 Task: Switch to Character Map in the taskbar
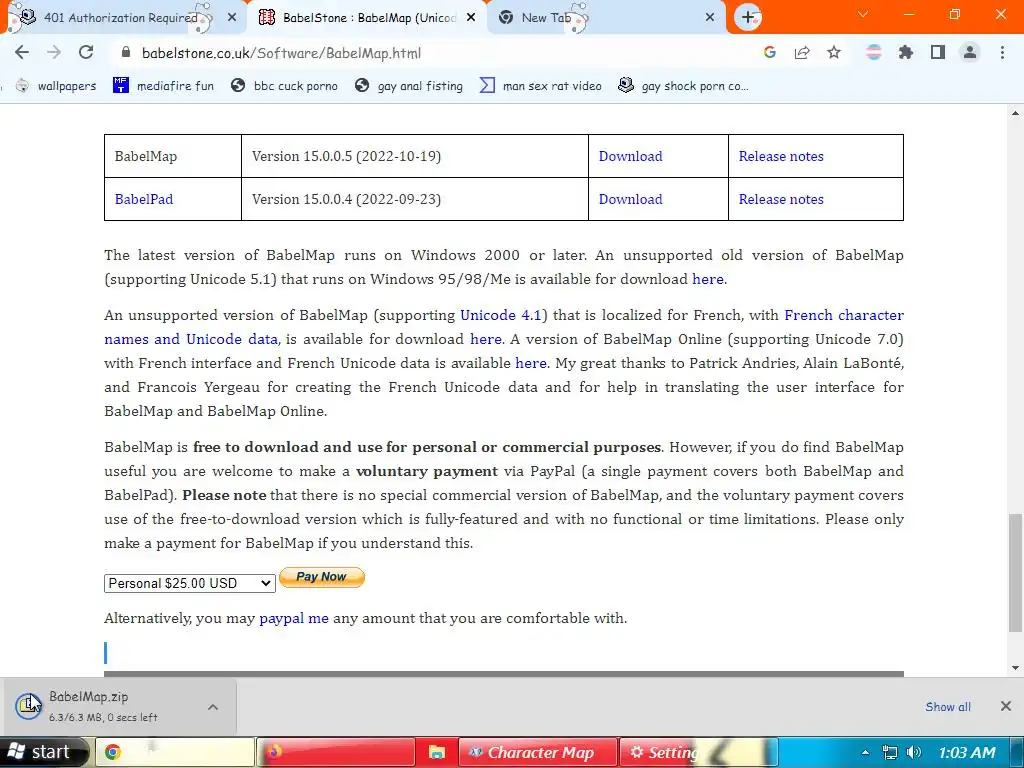[537, 752]
